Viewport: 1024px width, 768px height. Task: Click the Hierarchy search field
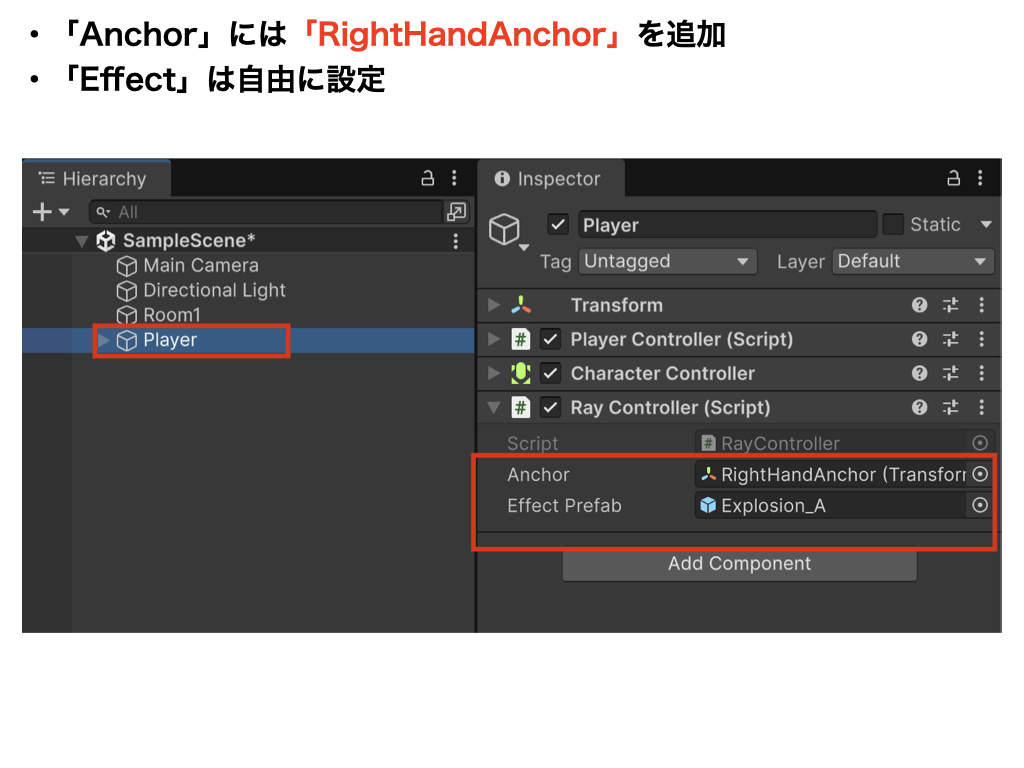tap(270, 212)
